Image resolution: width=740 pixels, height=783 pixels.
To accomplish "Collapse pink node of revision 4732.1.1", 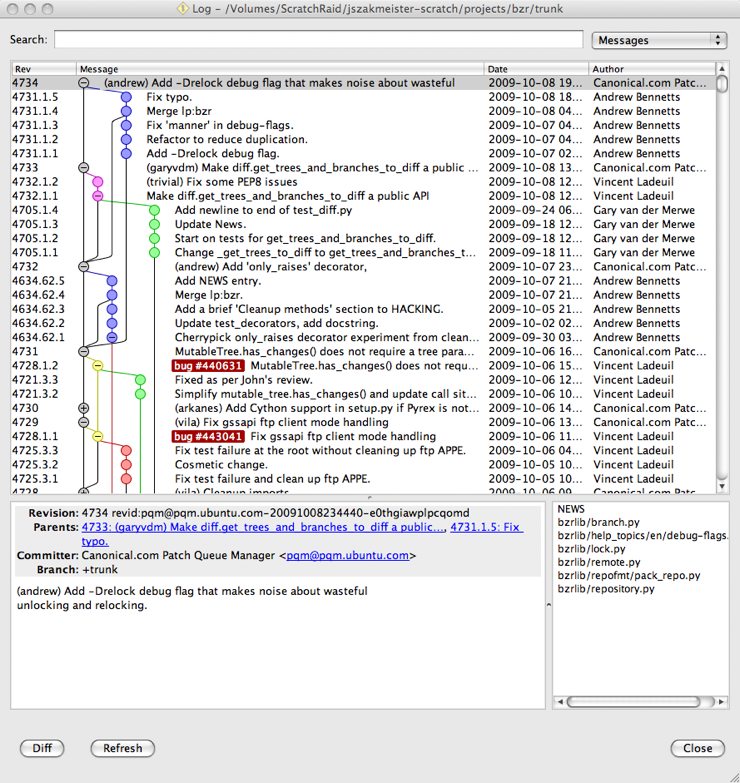I will 98,196.
